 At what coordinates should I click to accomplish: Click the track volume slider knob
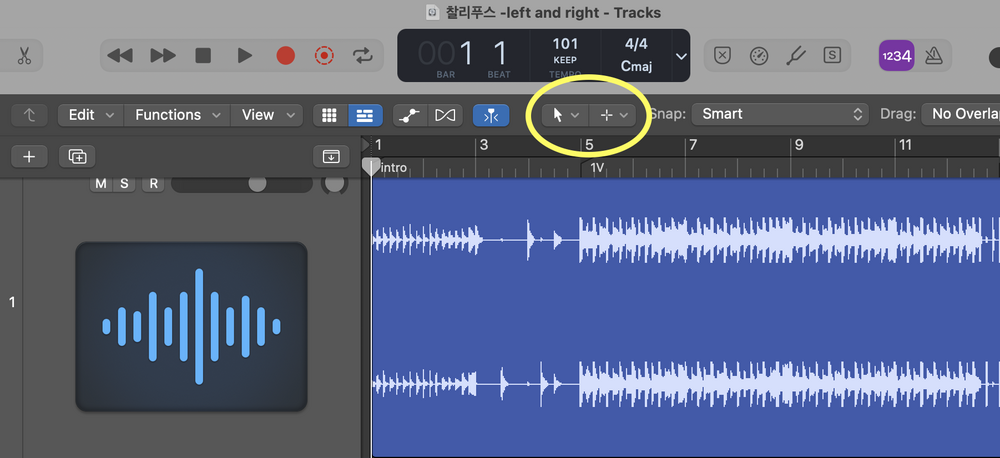click(x=257, y=184)
